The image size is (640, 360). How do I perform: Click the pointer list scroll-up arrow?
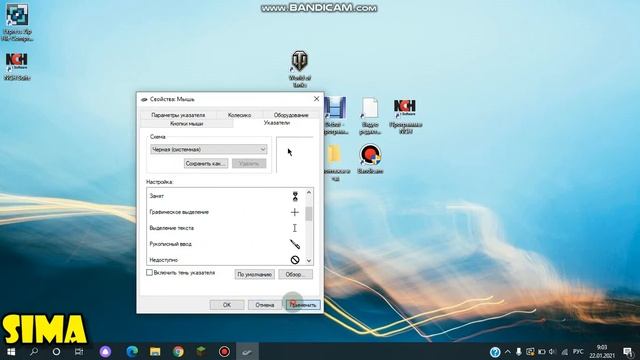(x=309, y=192)
